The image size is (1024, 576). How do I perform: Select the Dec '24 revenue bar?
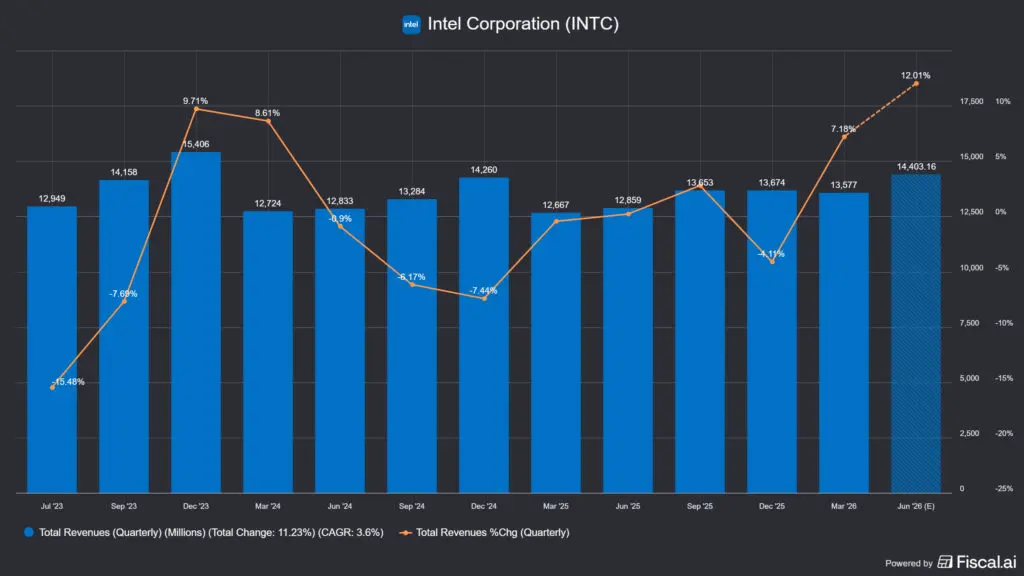[484, 335]
